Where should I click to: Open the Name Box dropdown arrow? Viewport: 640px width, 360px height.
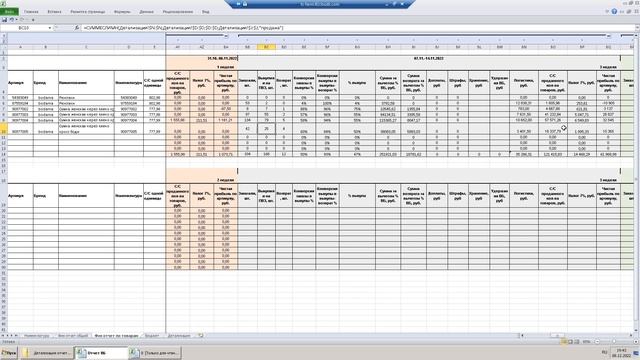pyautogui.click(x=50, y=28)
